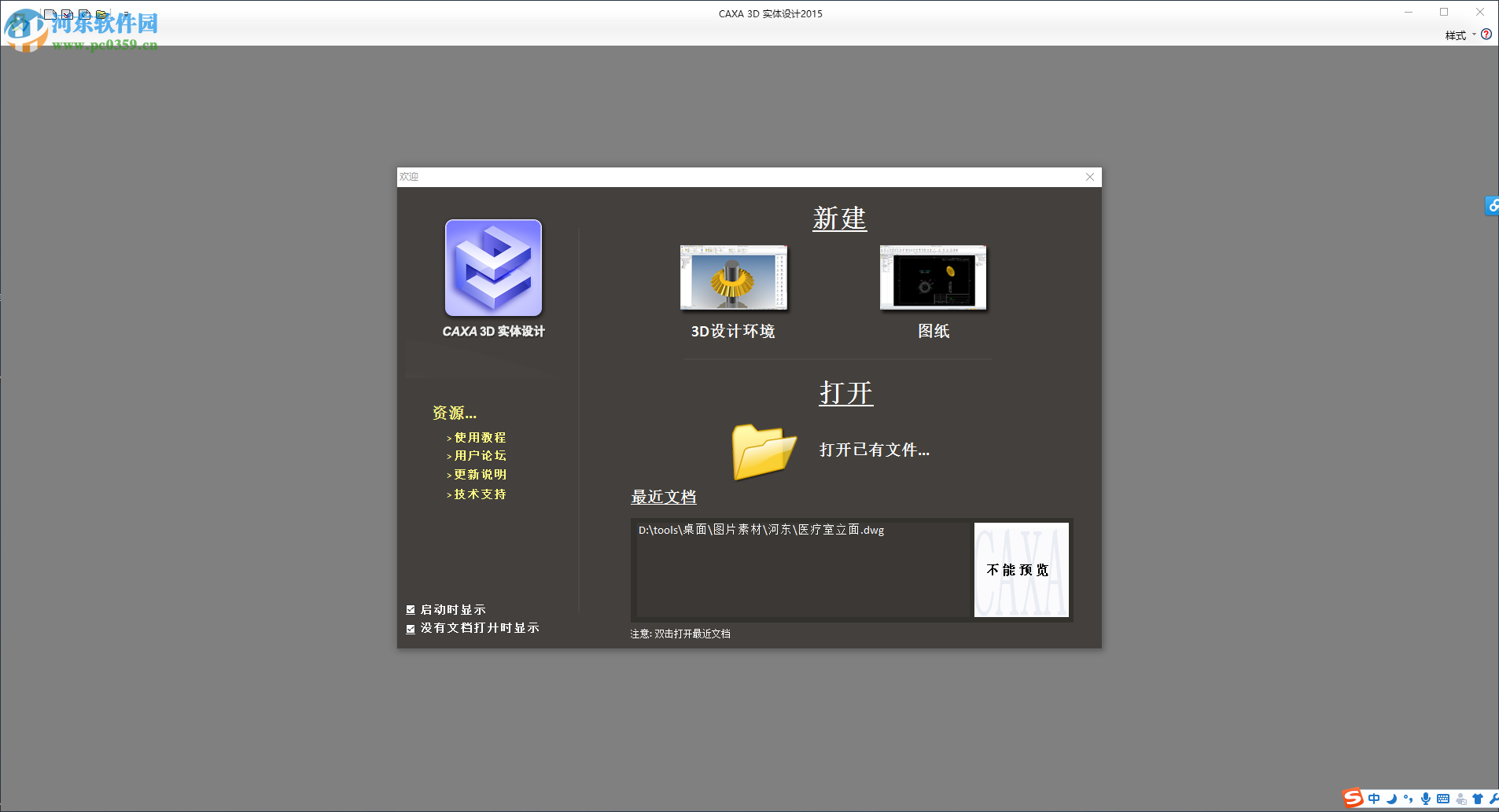Select the 医疗室立面.dwg recent document
The height and width of the screenshot is (812, 1499).
point(762,530)
